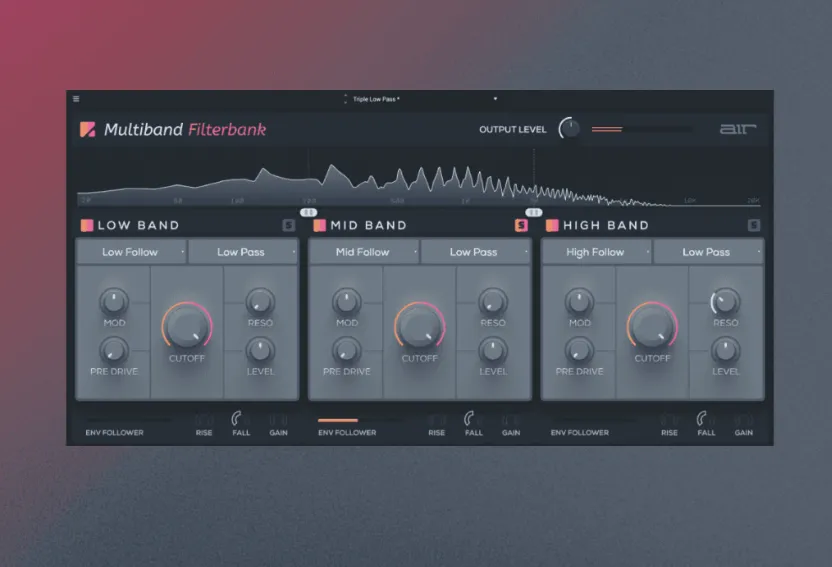Adjust the Output Level knob
Viewport: 832px width, 567px height.
pos(570,128)
